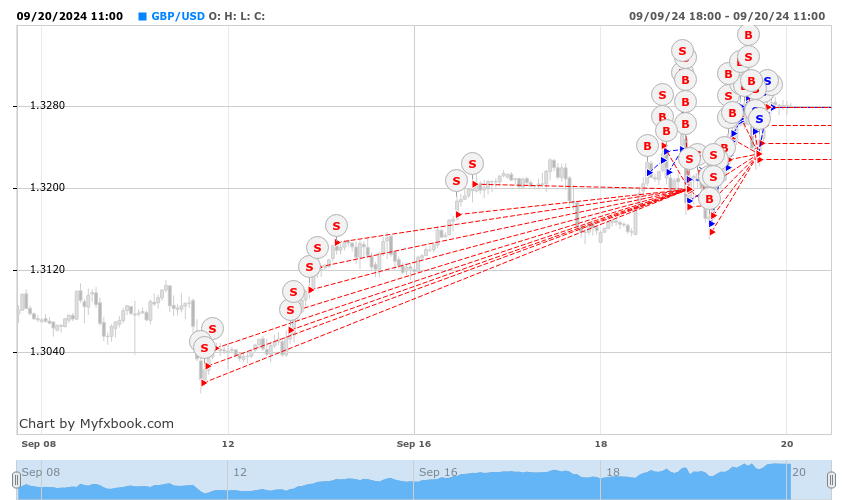Viewport: 850px width, 500px height.
Task: Click the 09/09/24 18:00 - 09/20/24 11:00 range
Action: tap(727, 16)
